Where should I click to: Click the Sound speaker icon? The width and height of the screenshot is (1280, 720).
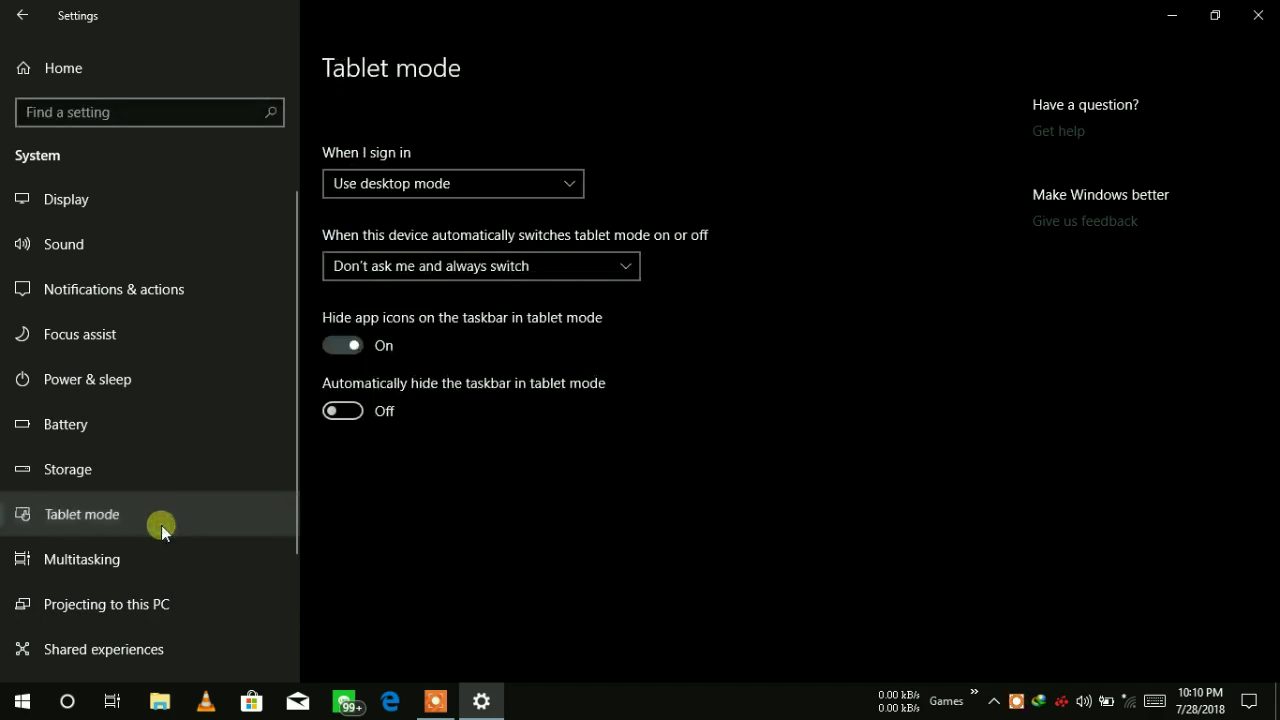[x=22, y=244]
